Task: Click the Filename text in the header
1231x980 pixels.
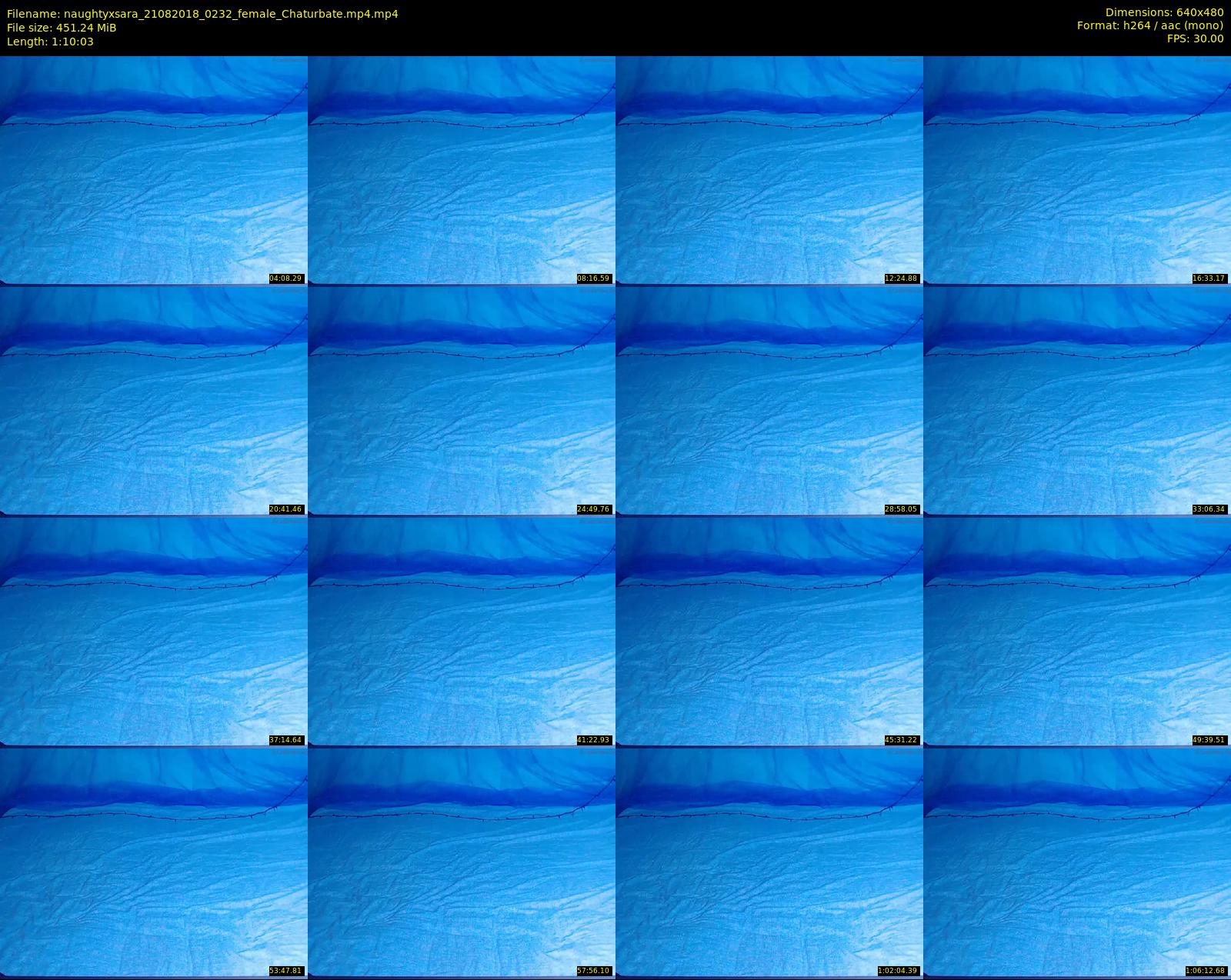Action: click(202, 14)
